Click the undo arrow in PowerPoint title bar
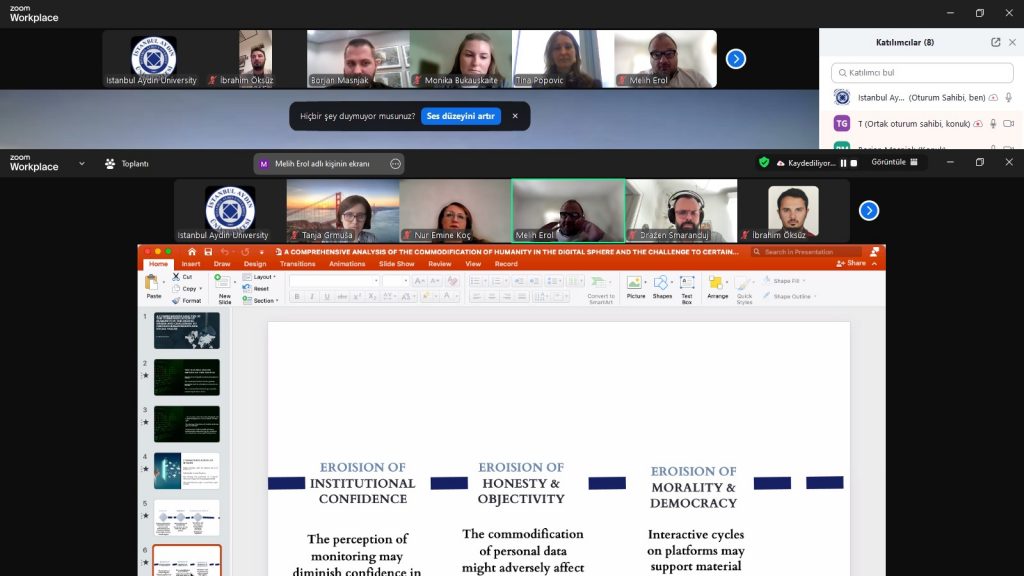The image size is (1024, 576). (225, 251)
